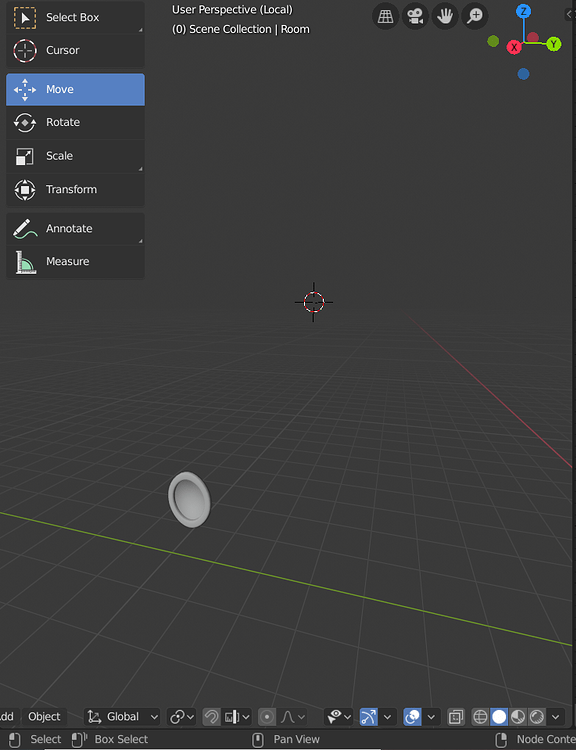
Task: Click the 'Select' status bar hint
Action: coord(46,739)
